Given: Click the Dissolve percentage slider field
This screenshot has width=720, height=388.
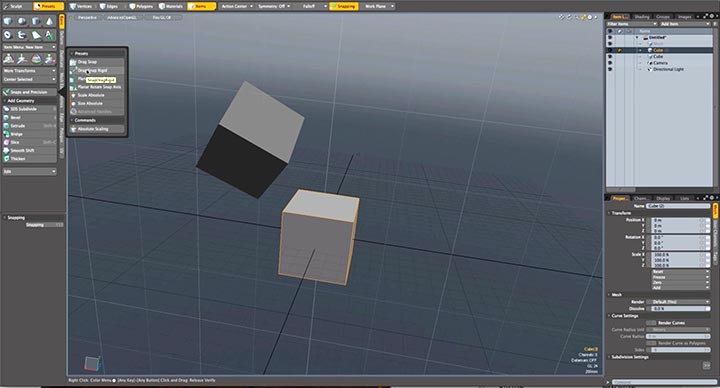Looking at the screenshot, I should [678, 309].
